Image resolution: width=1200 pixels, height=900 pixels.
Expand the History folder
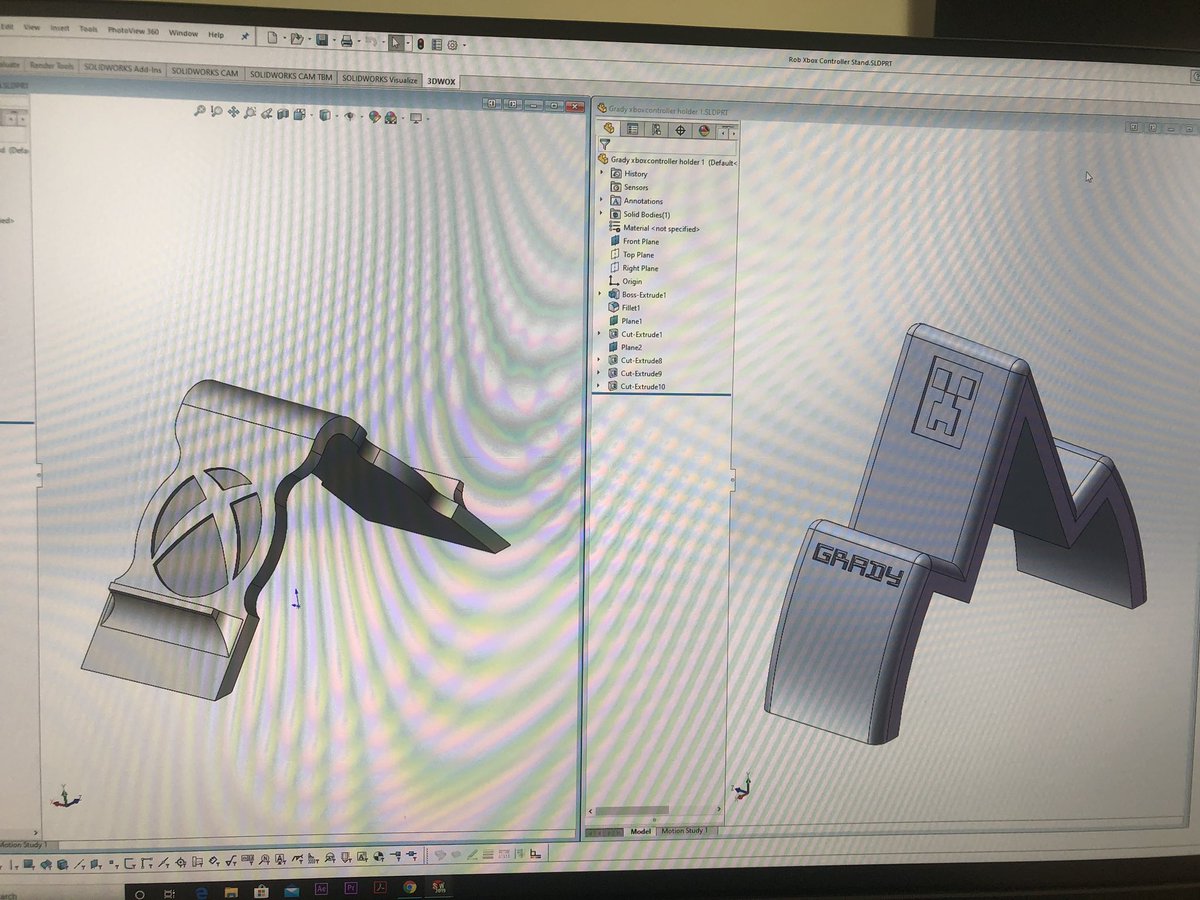(x=601, y=171)
